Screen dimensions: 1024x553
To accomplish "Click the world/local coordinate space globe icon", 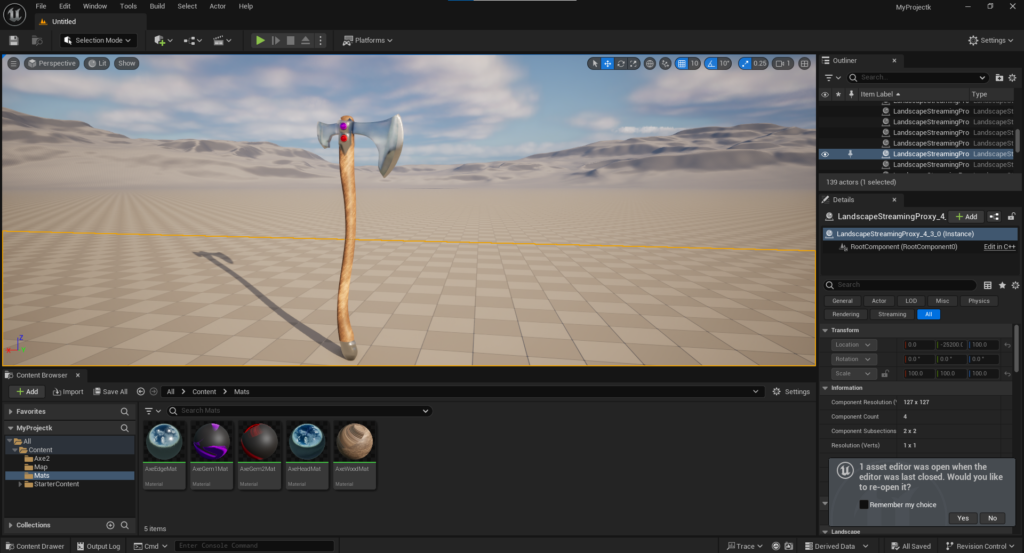I will click(650, 63).
